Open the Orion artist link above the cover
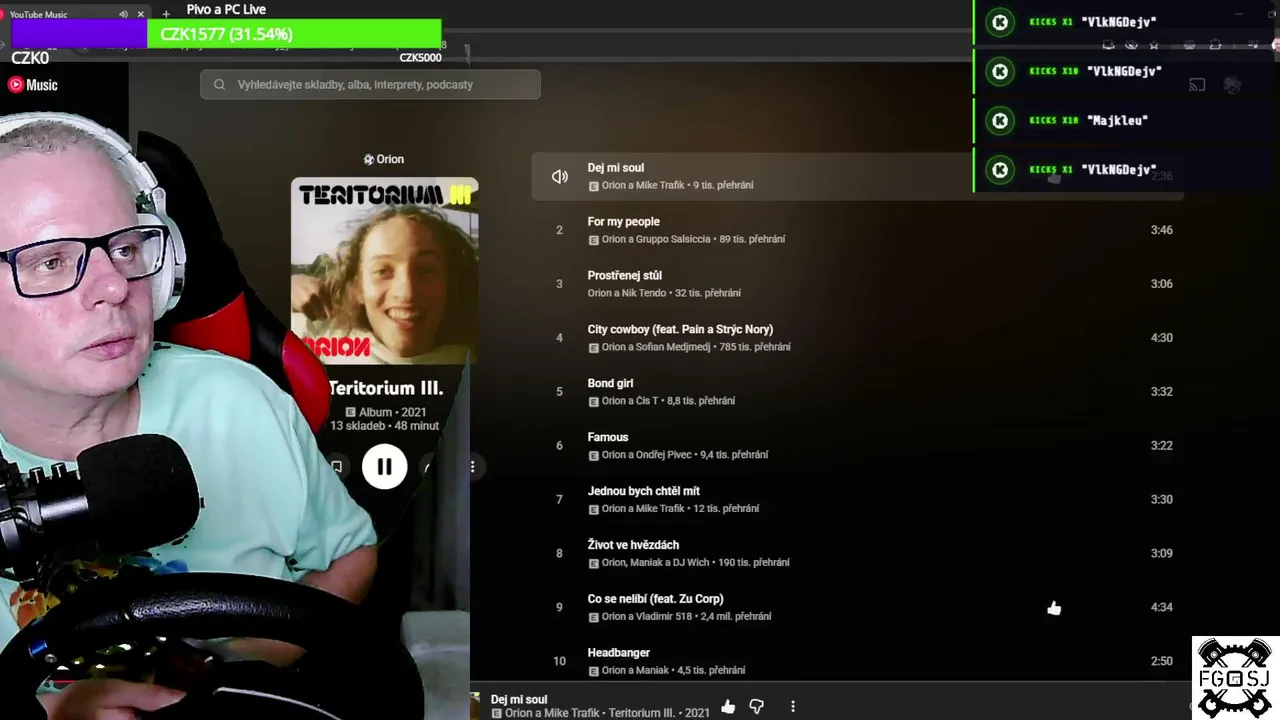This screenshot has width=1280, height=720. click(384, 159)
